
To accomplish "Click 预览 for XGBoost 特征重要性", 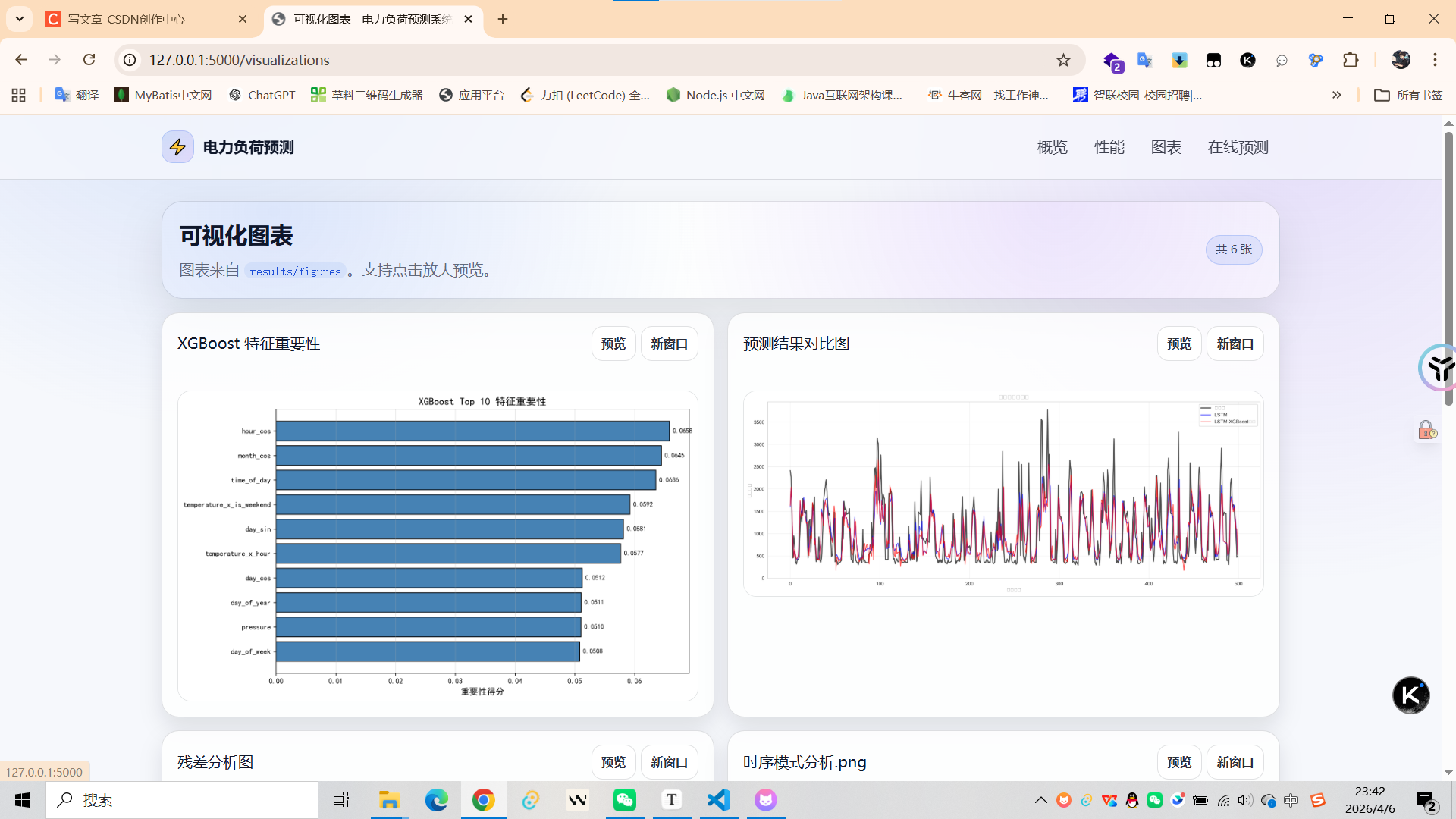I will [x=613, y=344].
